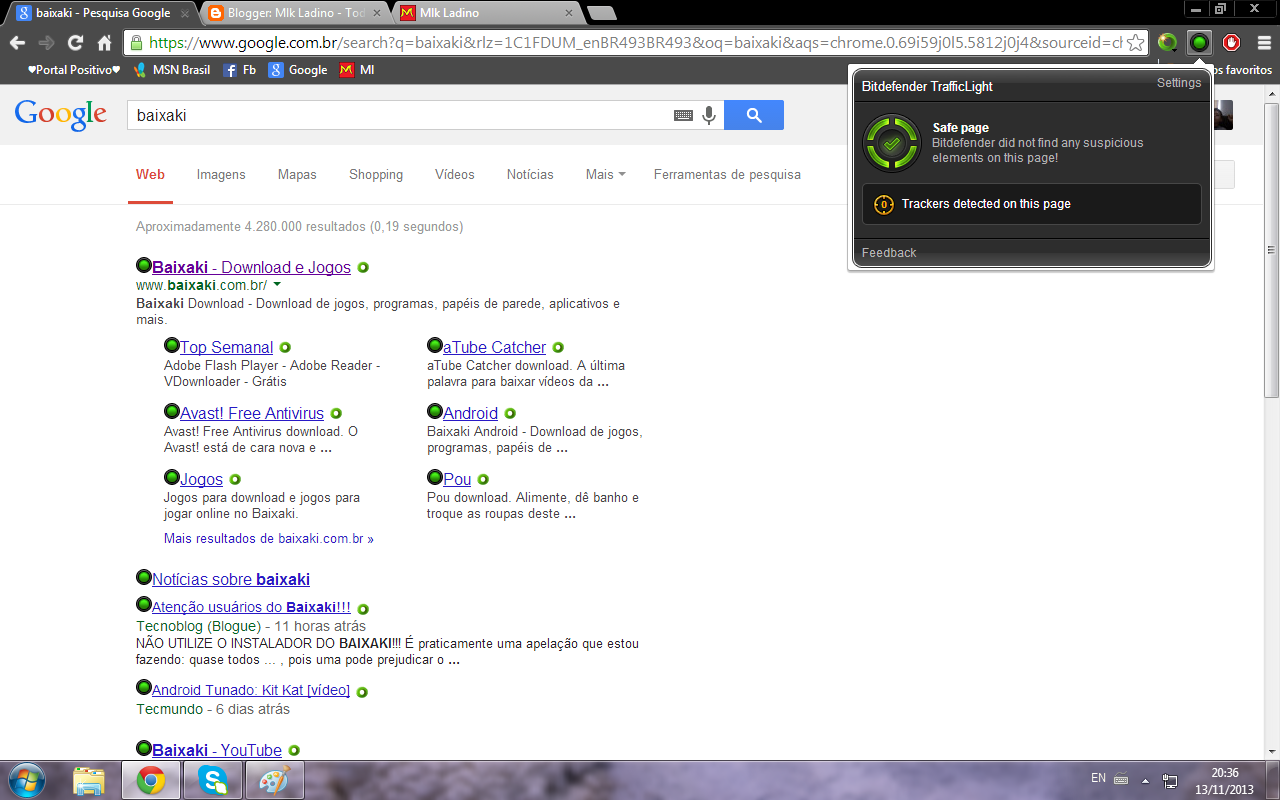Open Android Tunado: Kit Kat [vídeo] link
Viewport: 1280px width, 800px height.
251,690
